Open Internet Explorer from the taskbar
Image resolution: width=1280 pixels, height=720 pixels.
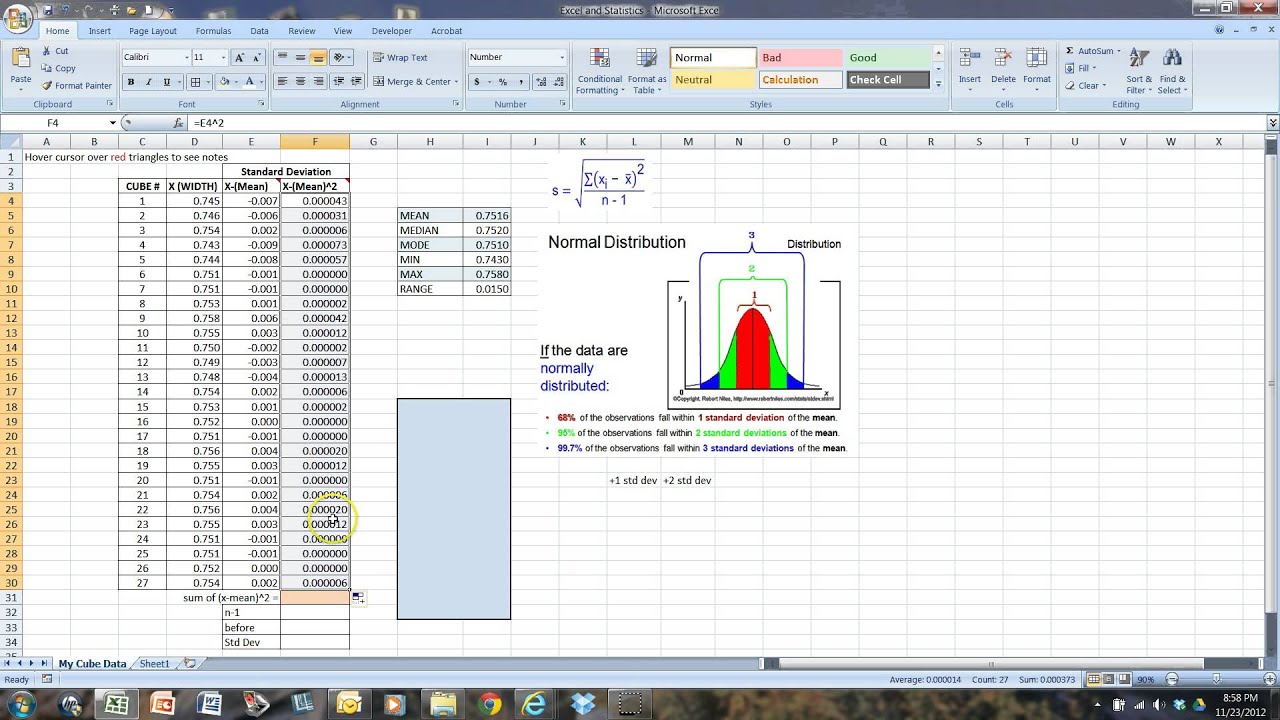[535, 704]
